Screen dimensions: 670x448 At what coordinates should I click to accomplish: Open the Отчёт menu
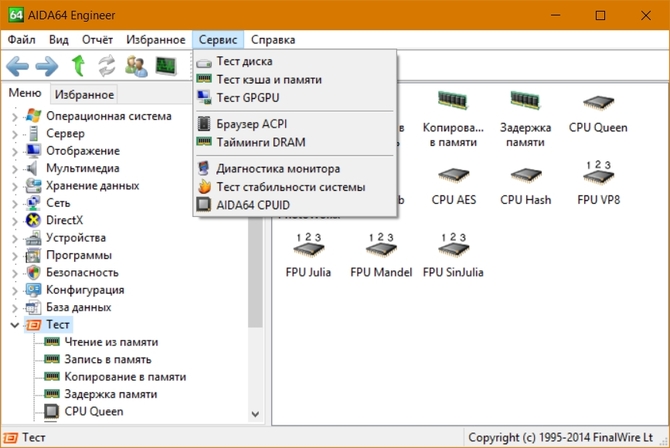point(97,40)
